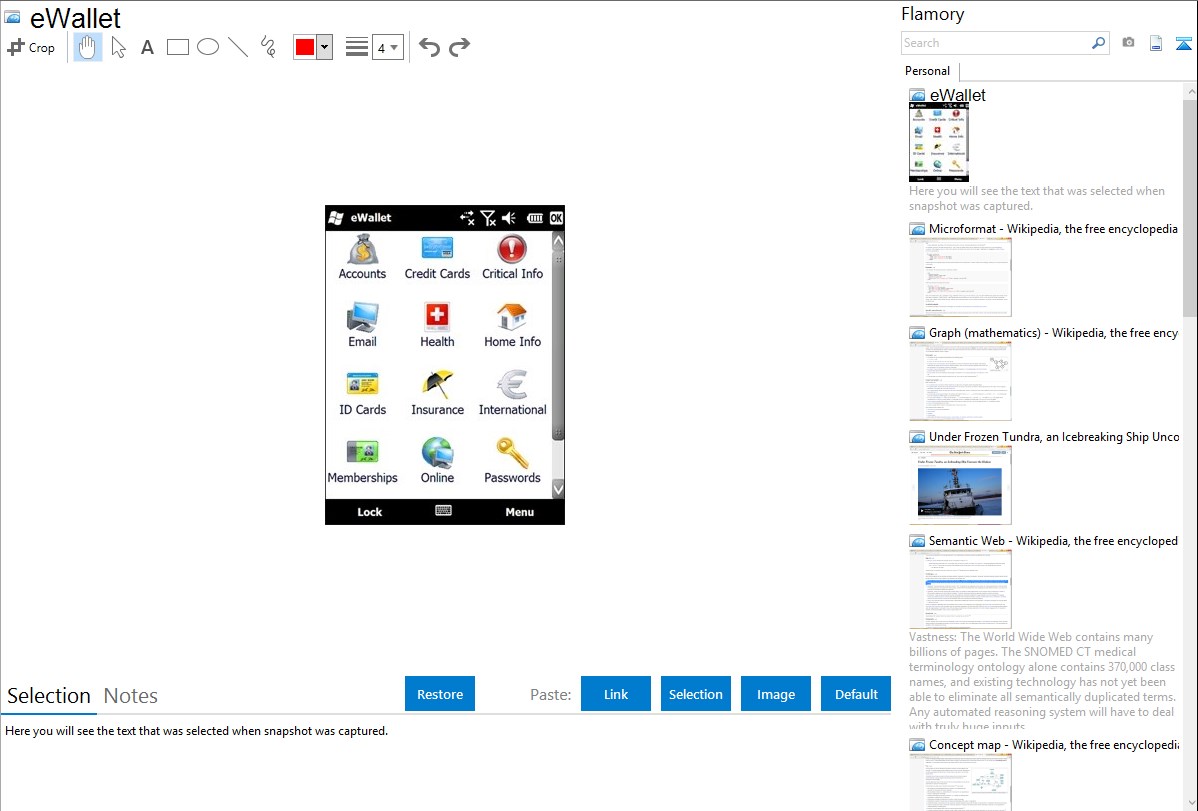Select the arrow pointer tool

118,47
